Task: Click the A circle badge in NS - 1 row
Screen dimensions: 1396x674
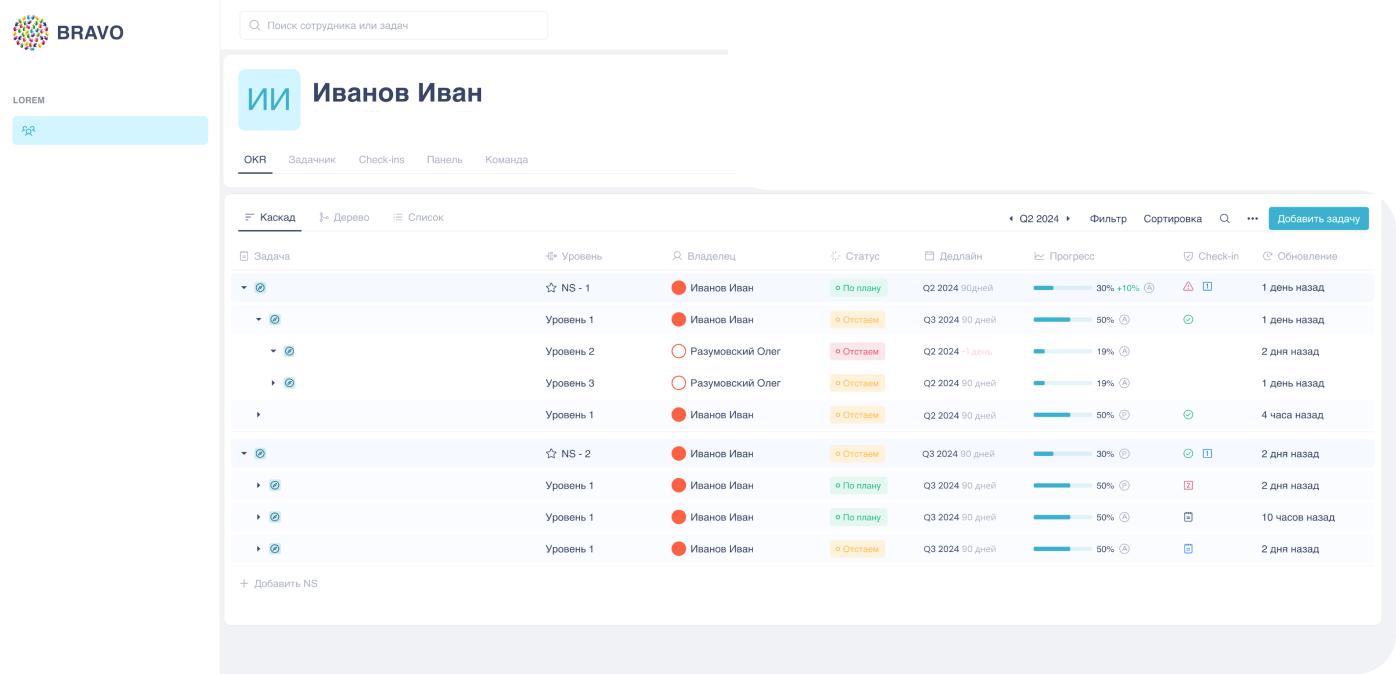Action: click(1149, 287)
